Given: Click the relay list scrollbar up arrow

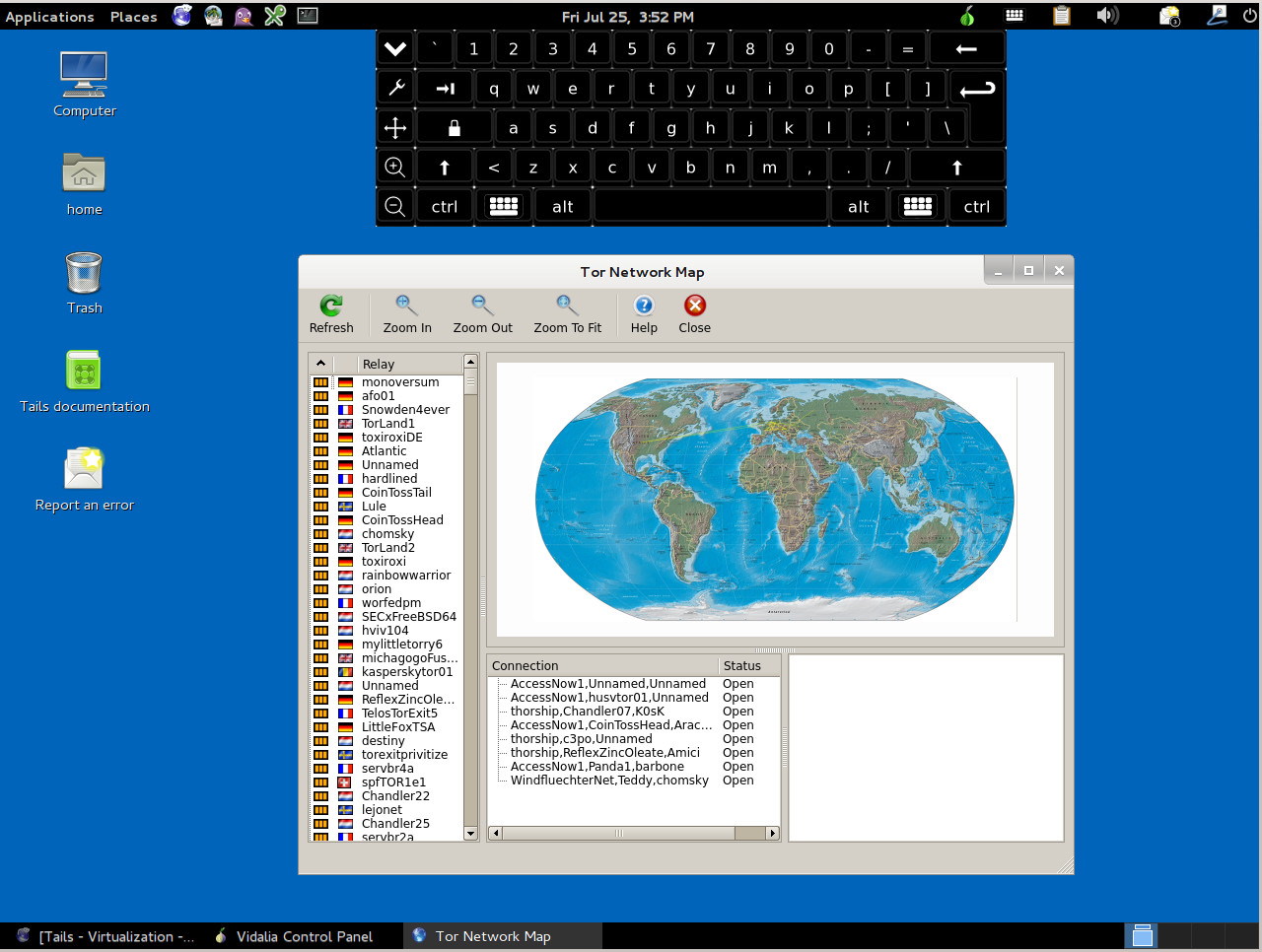Looking at the screenshot, I should click(470, 362).
